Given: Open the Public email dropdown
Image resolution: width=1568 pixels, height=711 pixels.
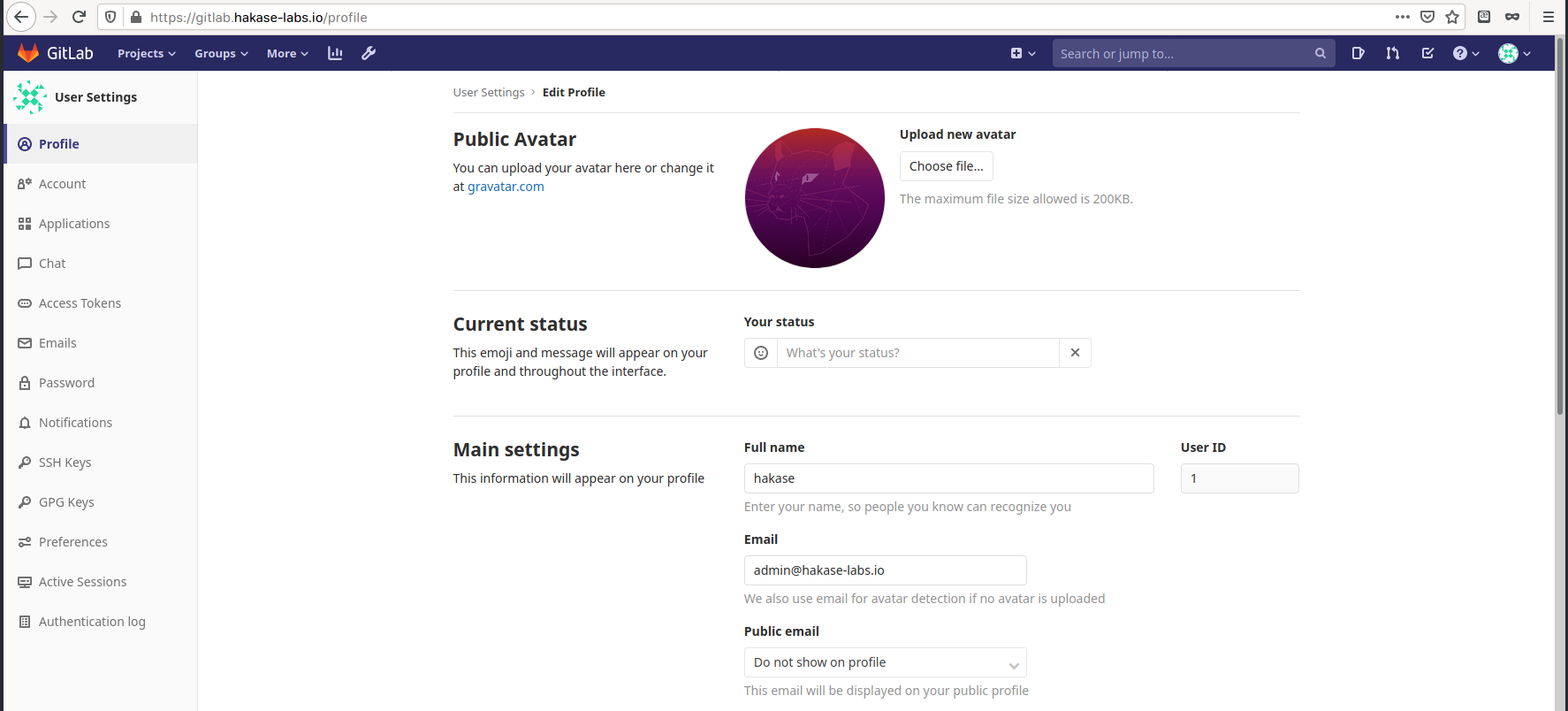Looking at the screenshot, I should 885,662.
